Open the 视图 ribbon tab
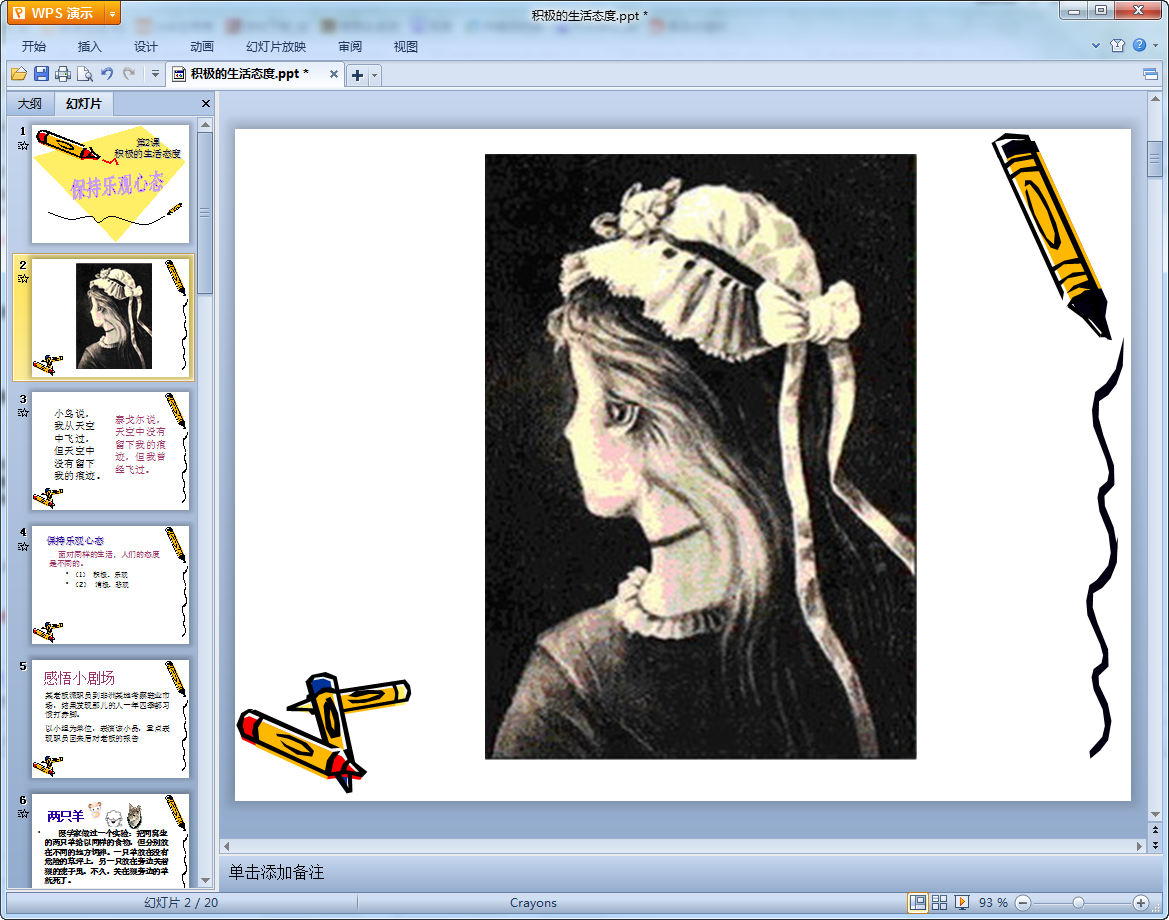Viewport: 1169px width, 920px height. [x=406, y=46]
